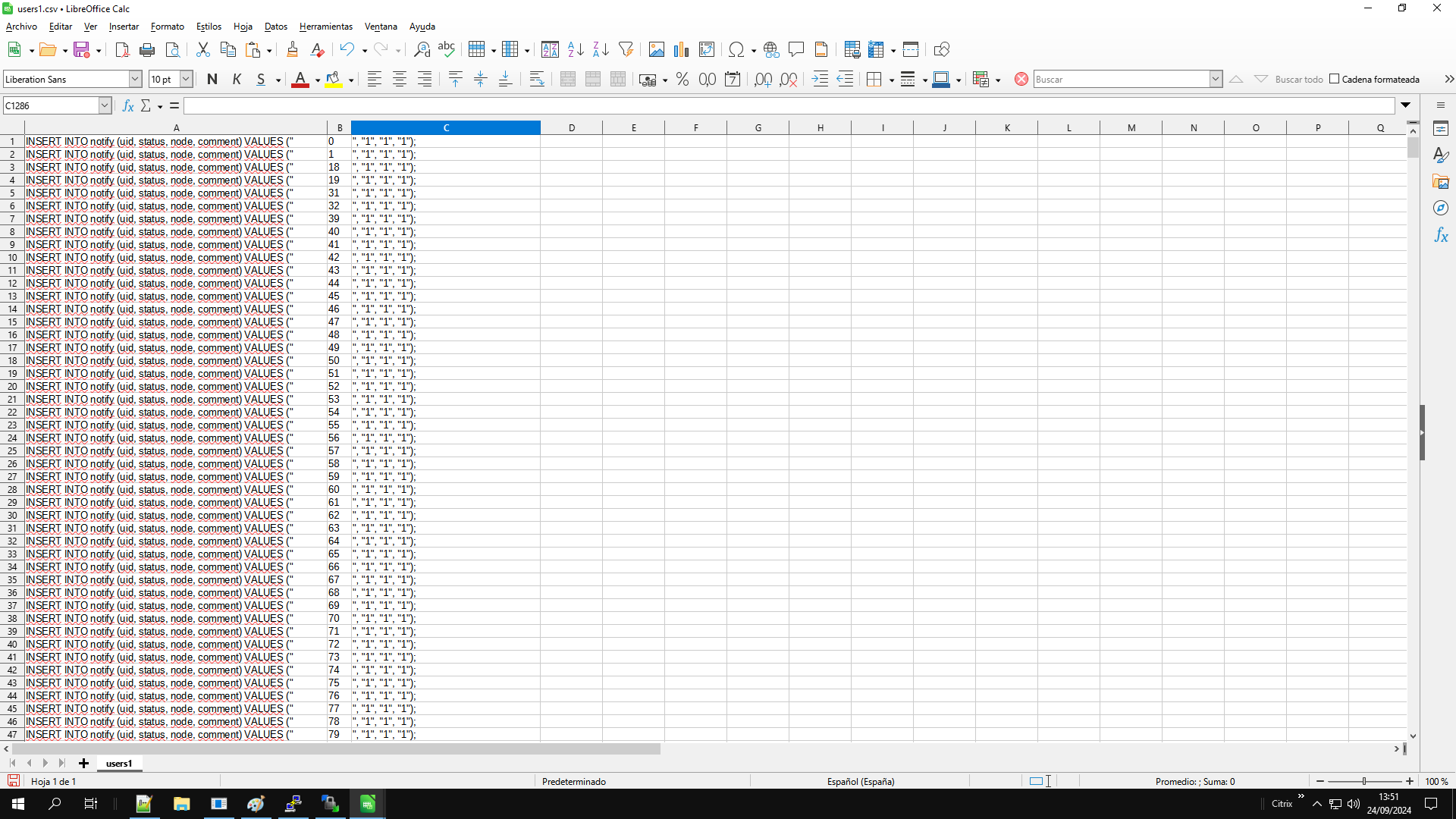Open the paste options dropdown
Image resolution: width=1456 pixels, height=819 pixels.
(269, 51)
